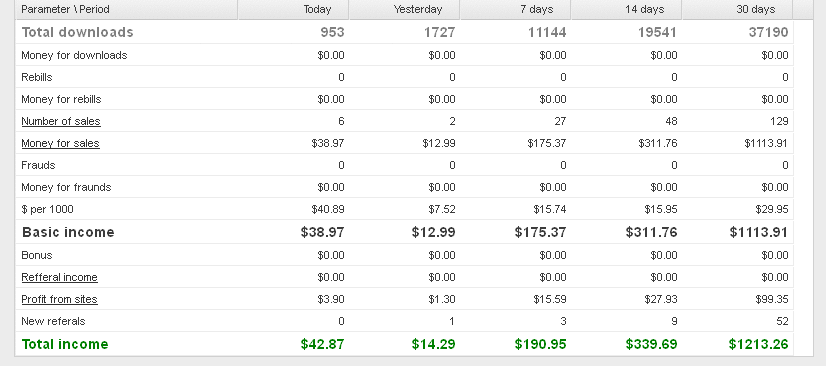Click the $ per 1000 value $40.89

(x=328, y=209)
